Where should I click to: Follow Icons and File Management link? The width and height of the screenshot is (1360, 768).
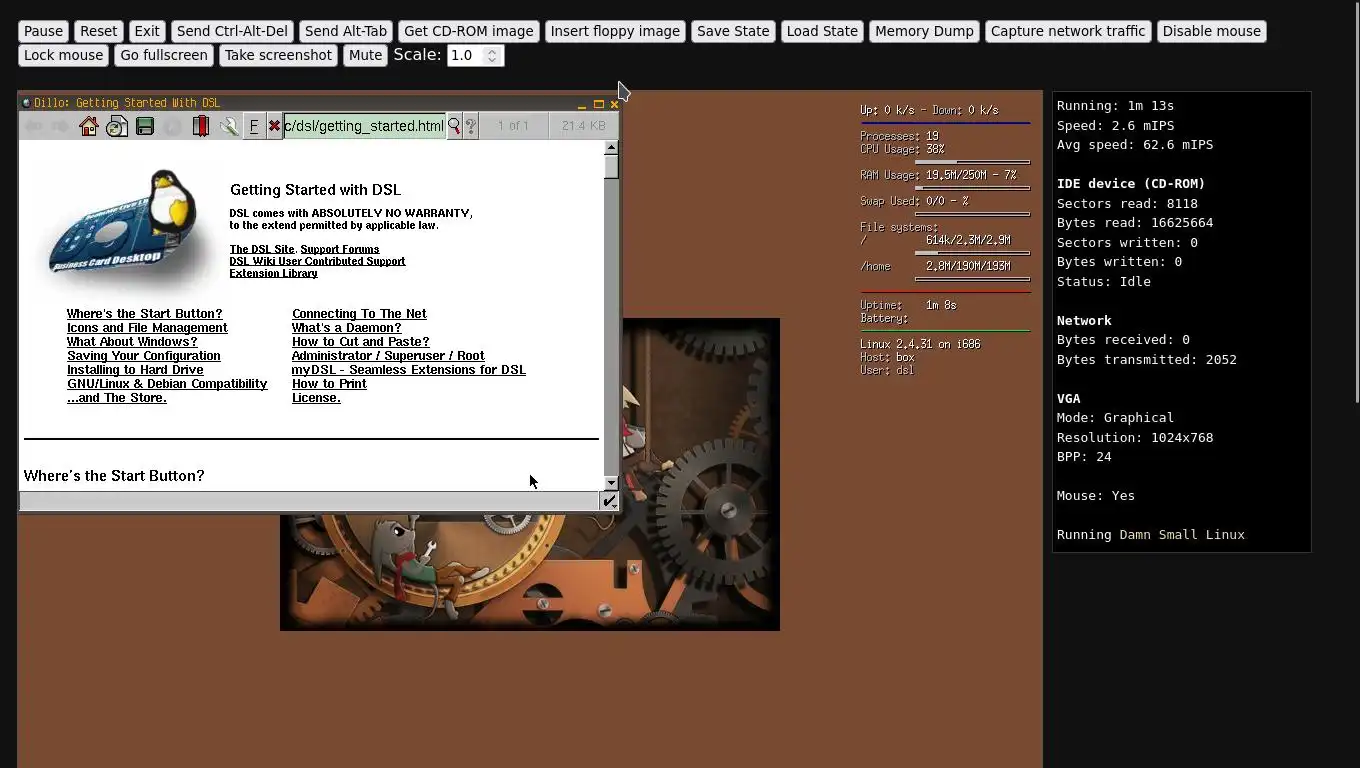(147, 328)
